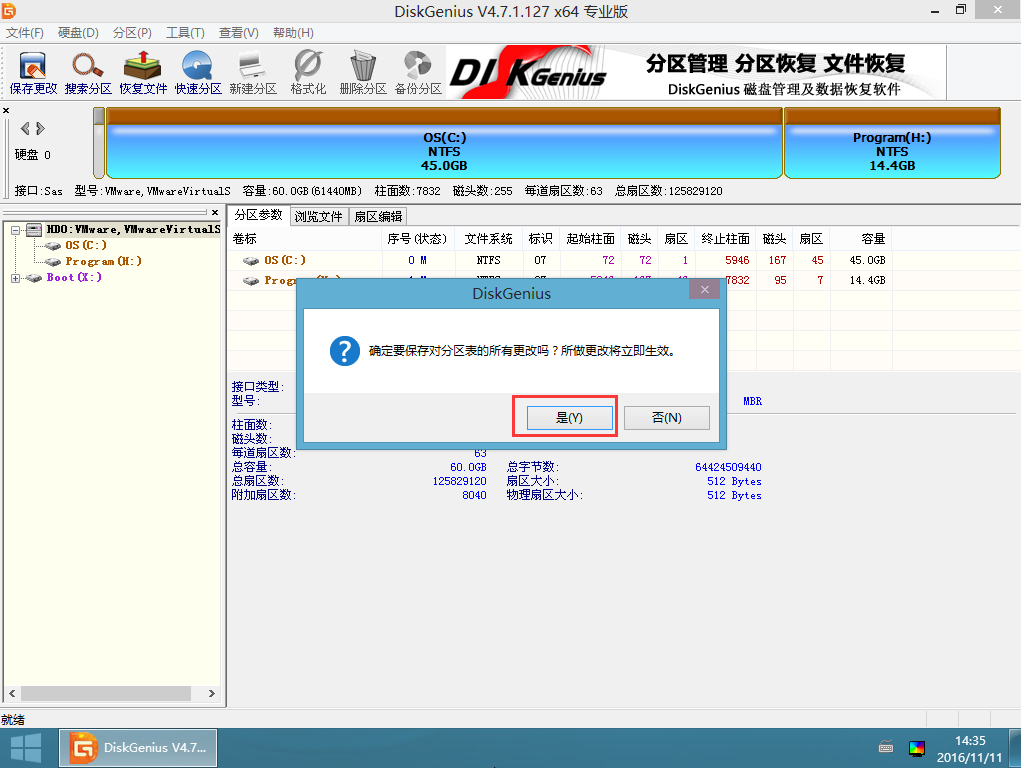
Task: Click the DiskGenius taskbar button
Action: pos(138,748)
